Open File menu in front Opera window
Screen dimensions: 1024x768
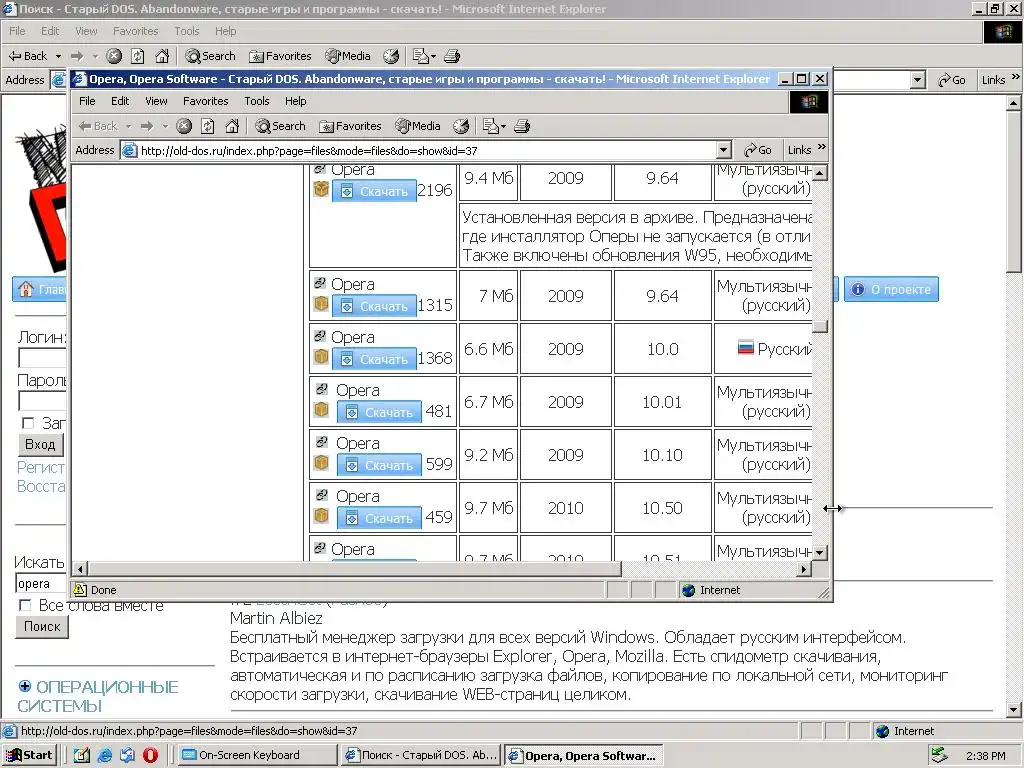tap(87, 101)
